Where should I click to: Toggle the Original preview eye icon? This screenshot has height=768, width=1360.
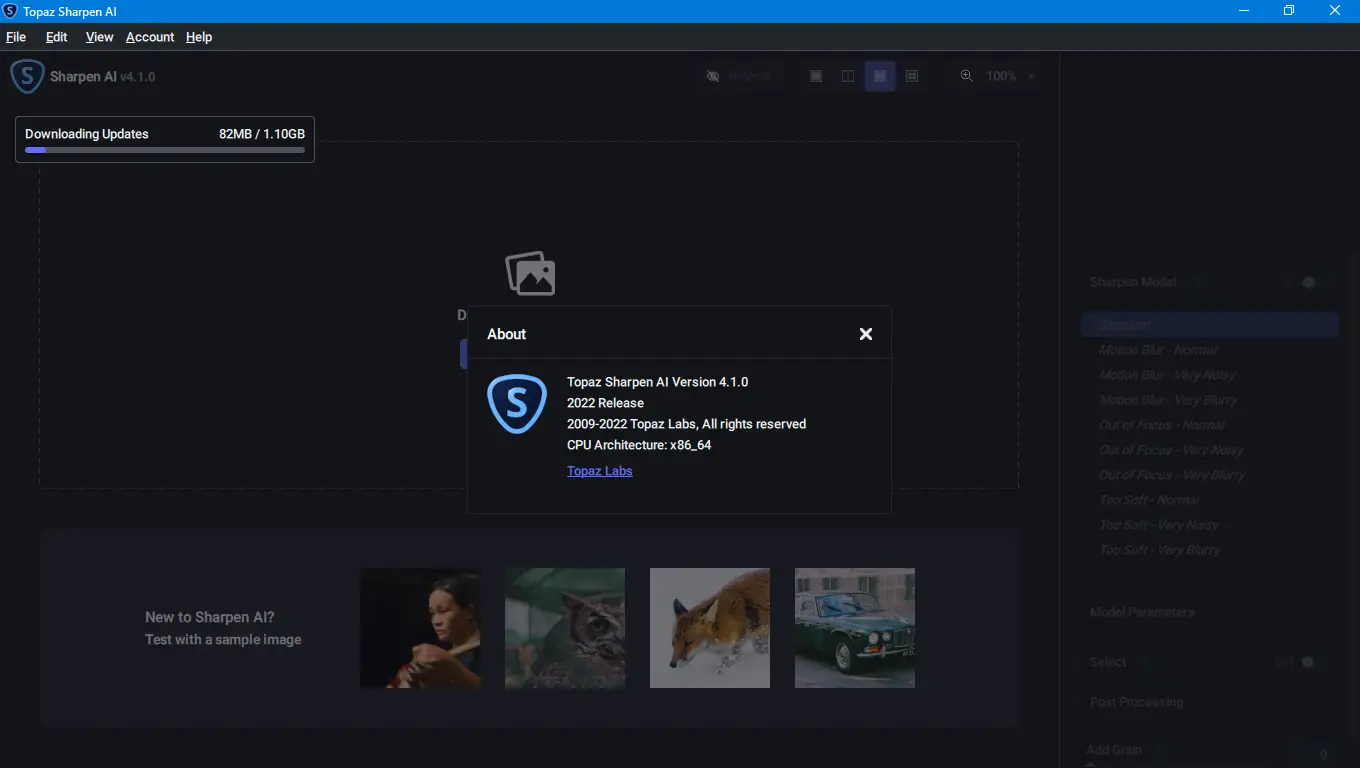coord(713,76)
